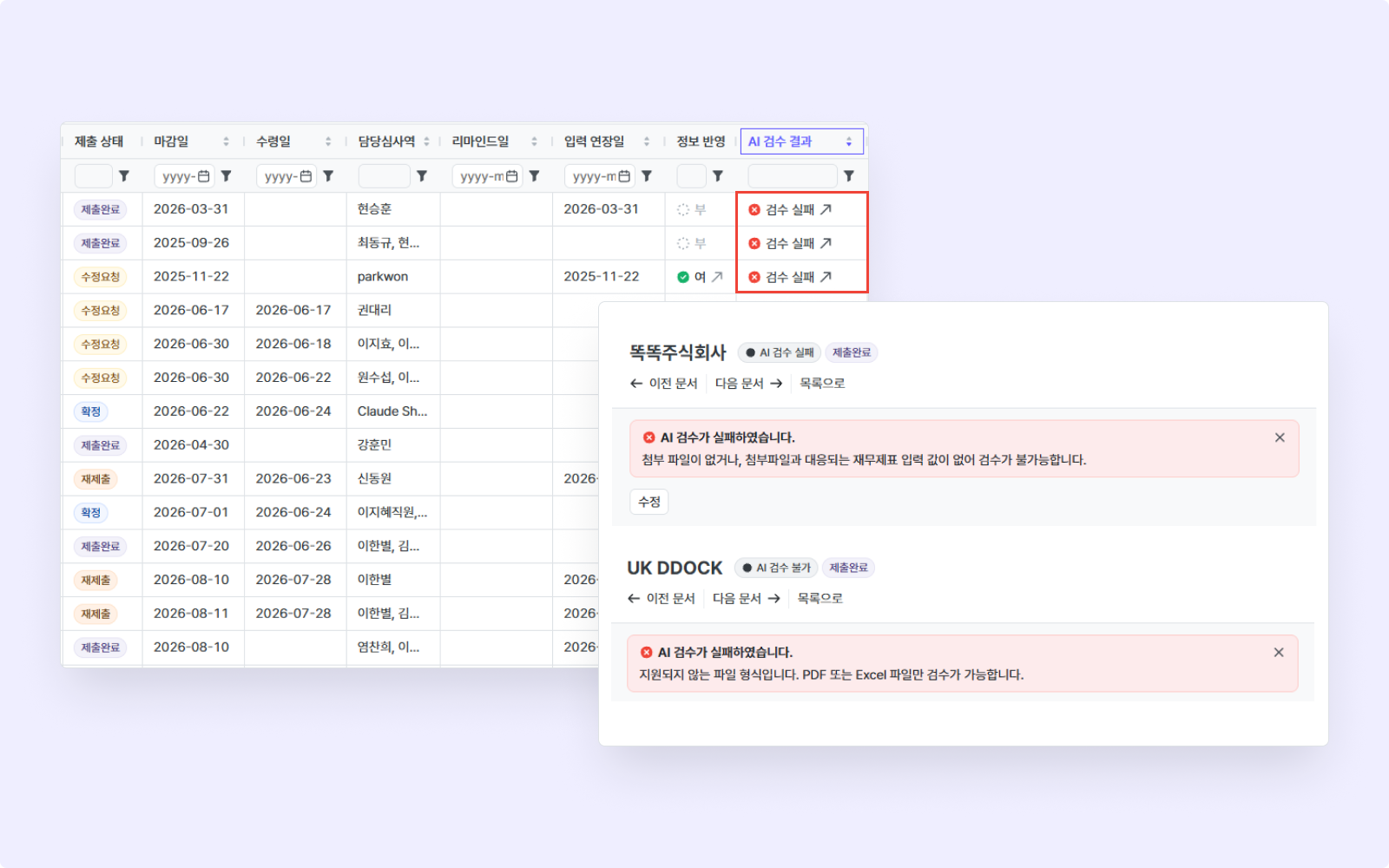Viewport: 1389px width, 868px height.
Task: Open 입력 연장일 date filter picker
Action: [x=624, y=176]
